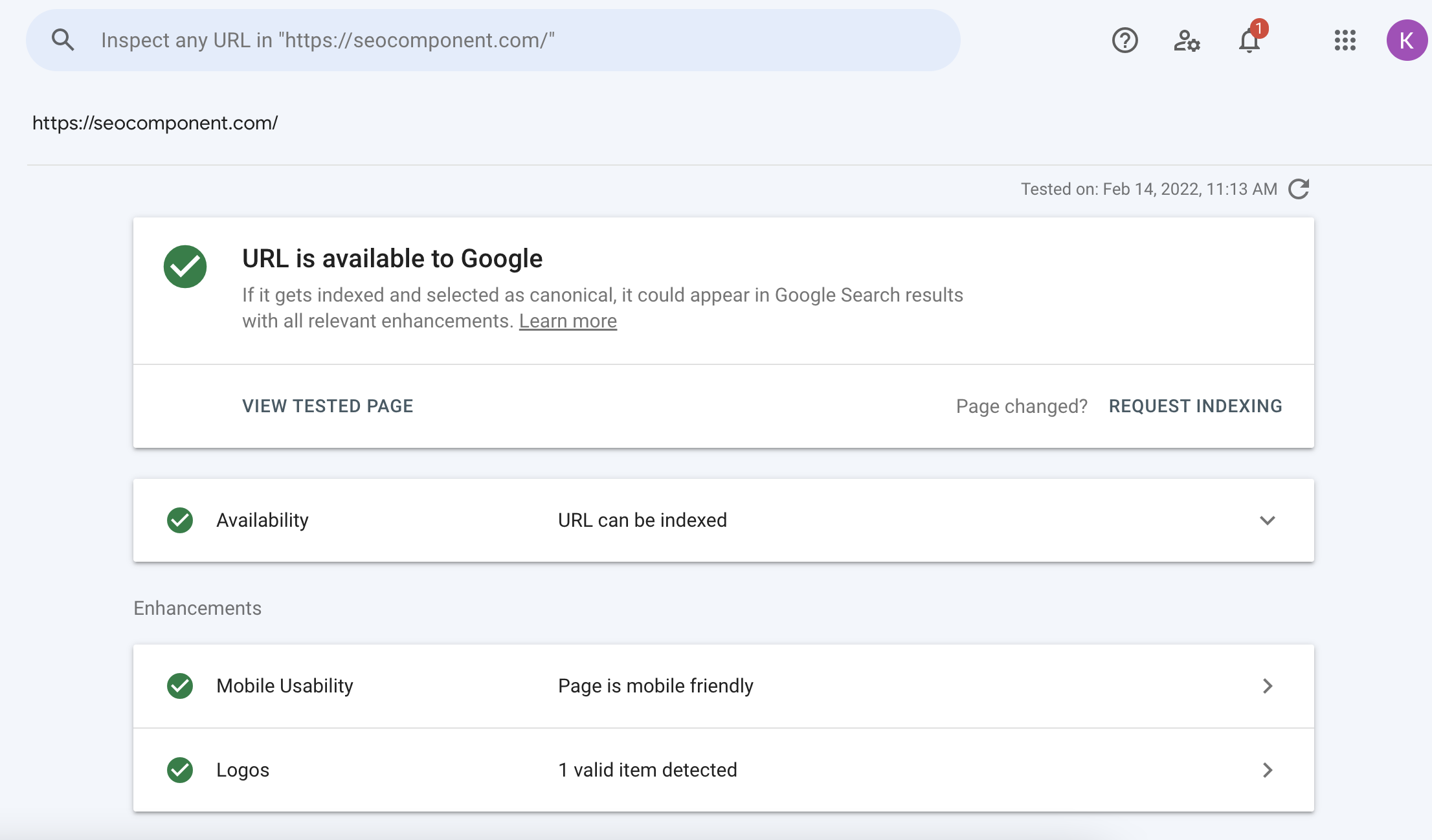Click the https://seocomponent.com/ page URL heading
Viewport: 1432px width, 840px height.
[155, 123]
